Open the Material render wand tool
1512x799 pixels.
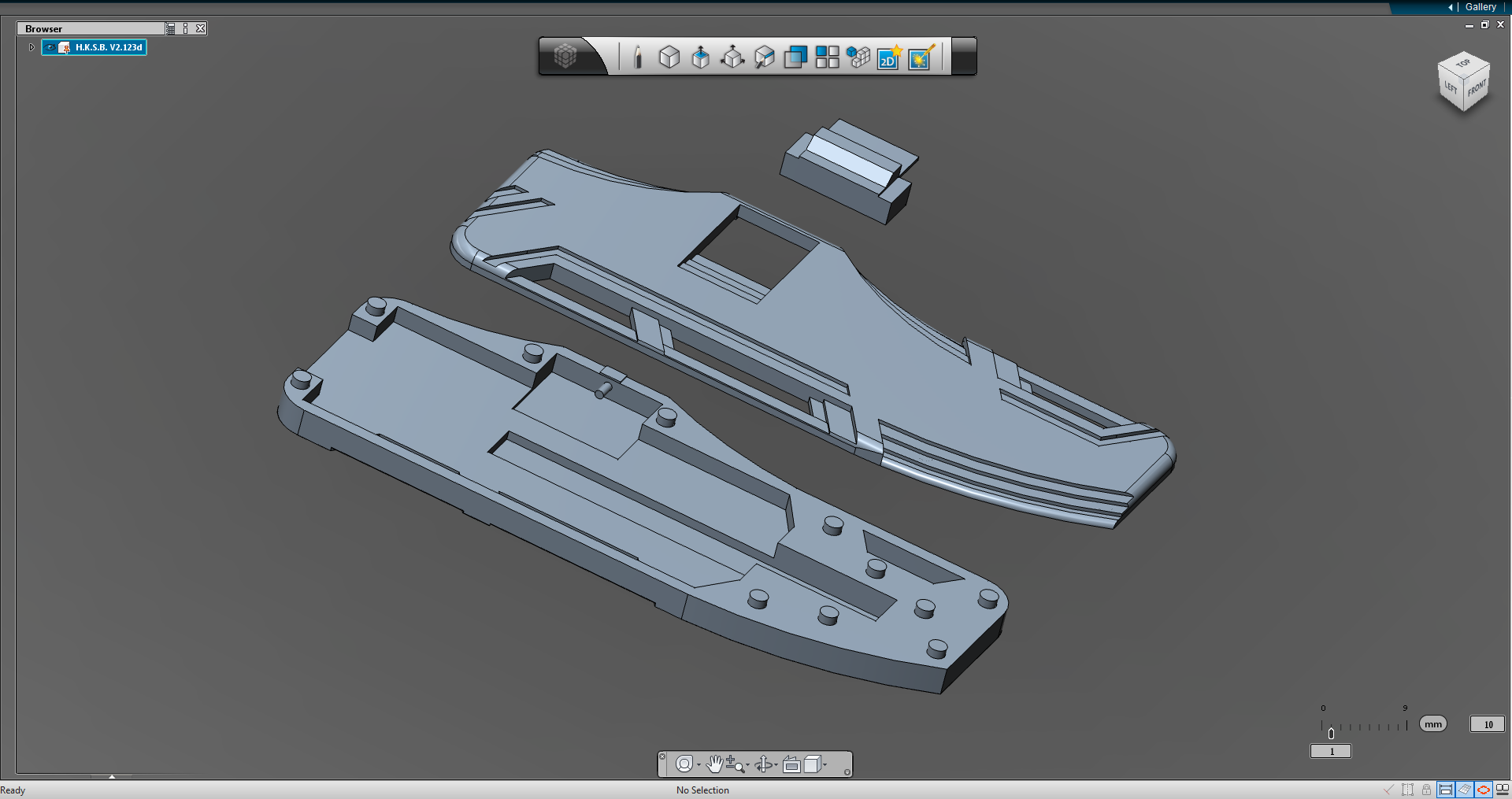click(x=921, y=57)
